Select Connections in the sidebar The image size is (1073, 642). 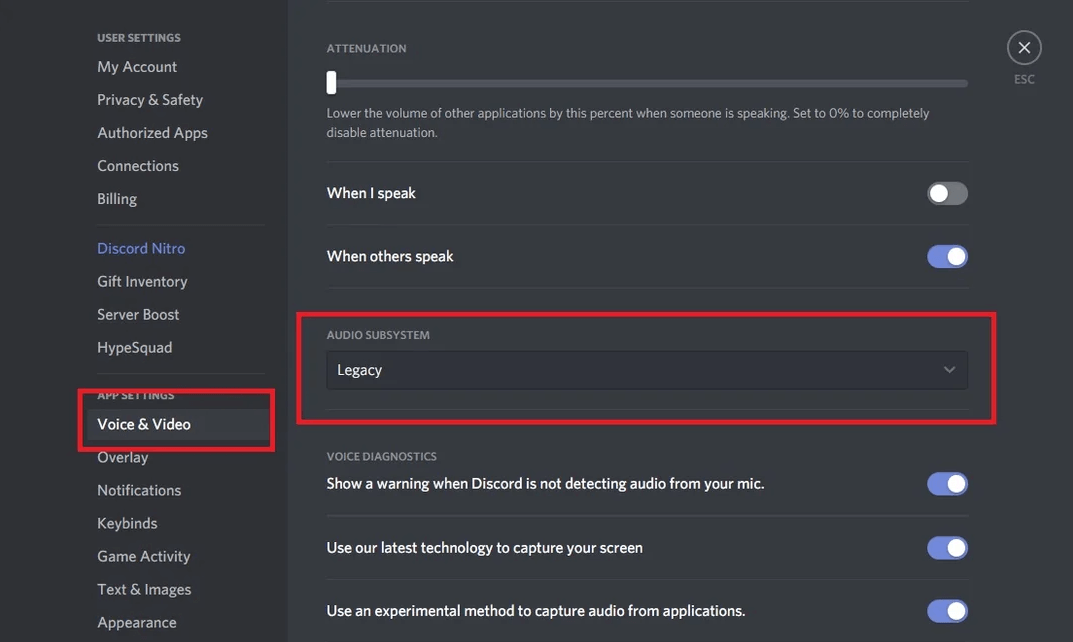coord(138,166)
